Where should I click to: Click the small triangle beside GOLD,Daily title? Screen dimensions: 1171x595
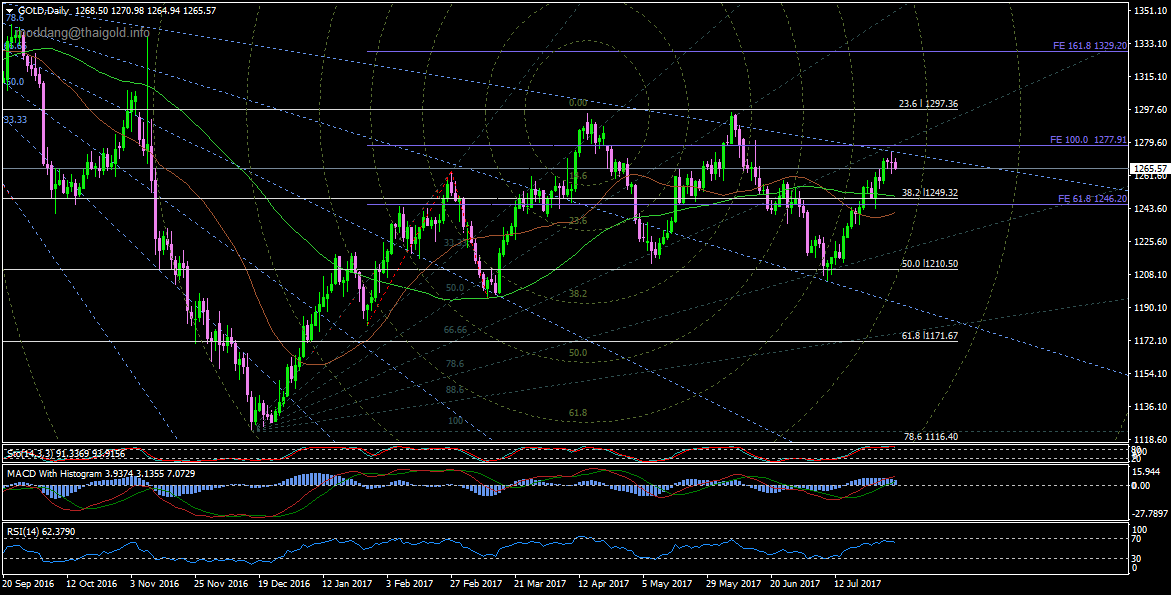click(x=10, y=11)
